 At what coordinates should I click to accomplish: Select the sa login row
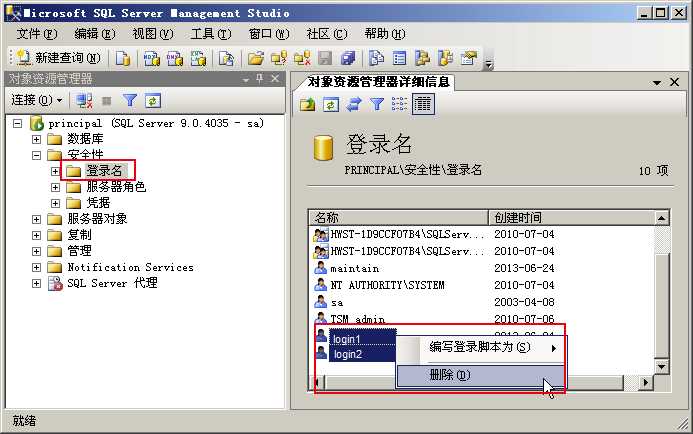click(482, 302)
